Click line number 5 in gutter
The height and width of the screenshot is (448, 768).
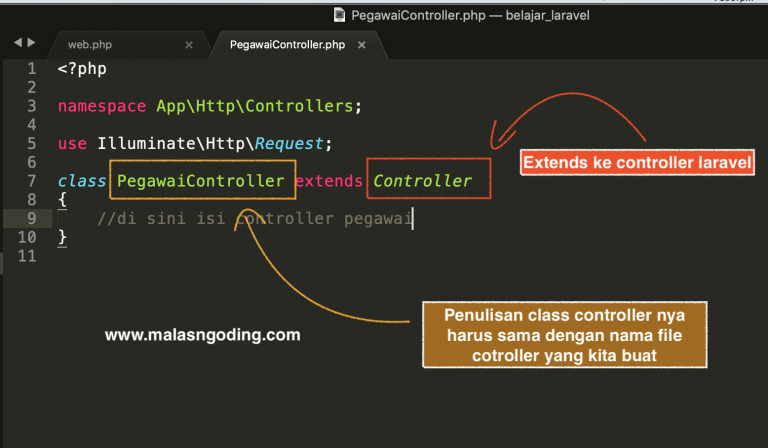click(32, 143)
